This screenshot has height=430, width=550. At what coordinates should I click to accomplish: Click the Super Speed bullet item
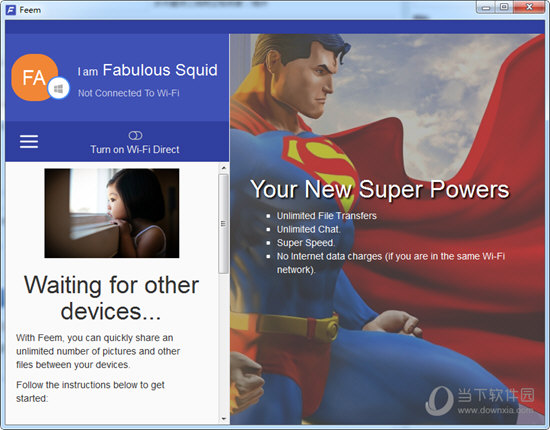pyautogui.click(x=306, y=243)
